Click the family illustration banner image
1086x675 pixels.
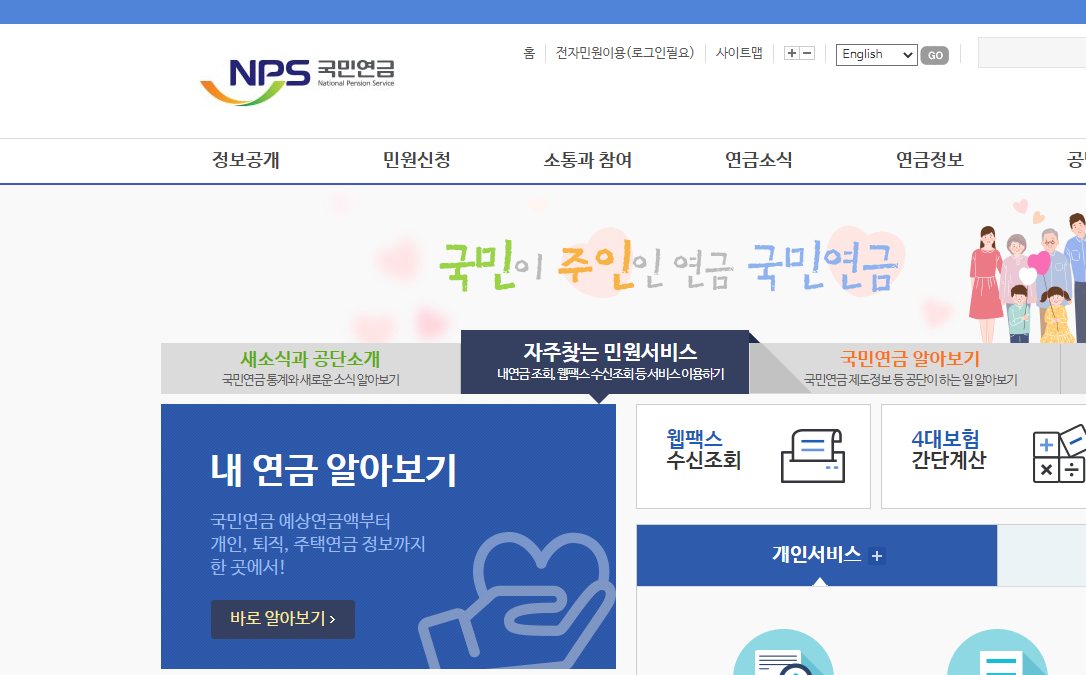pos(1028,273)
